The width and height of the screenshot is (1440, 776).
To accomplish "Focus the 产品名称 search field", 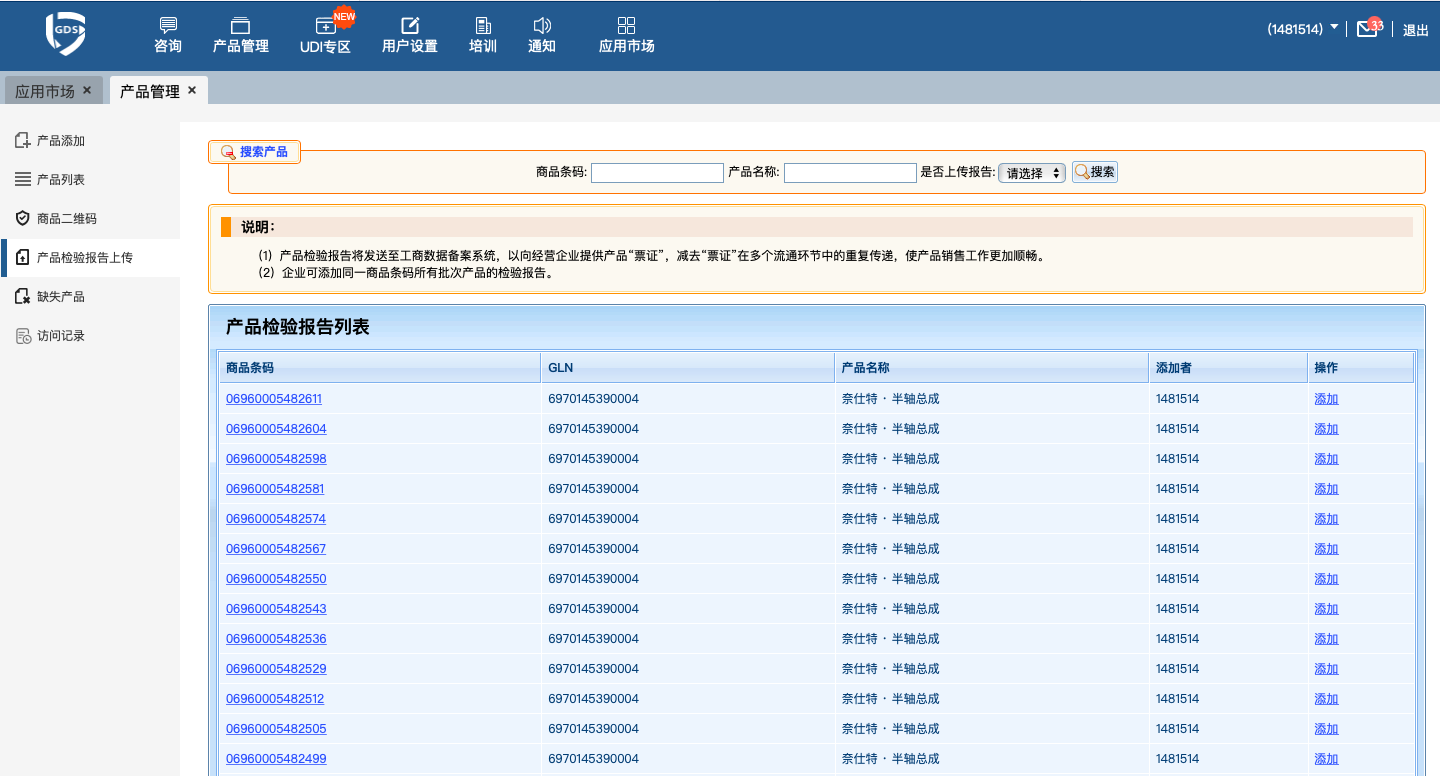I will (x=850, y=173).
